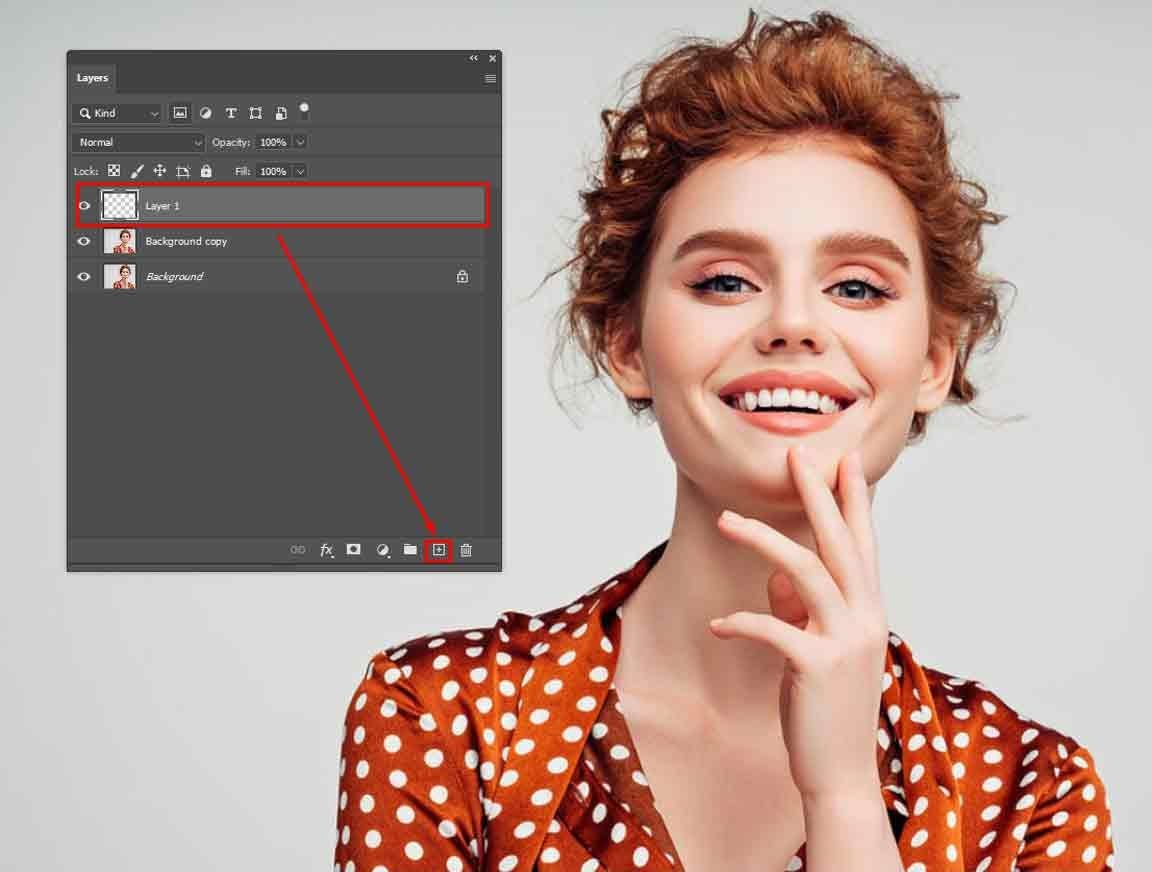Open Layers panel options menu
This screenshot has height=872, width=1152.
pyautogui.click(x=490, y=79)
